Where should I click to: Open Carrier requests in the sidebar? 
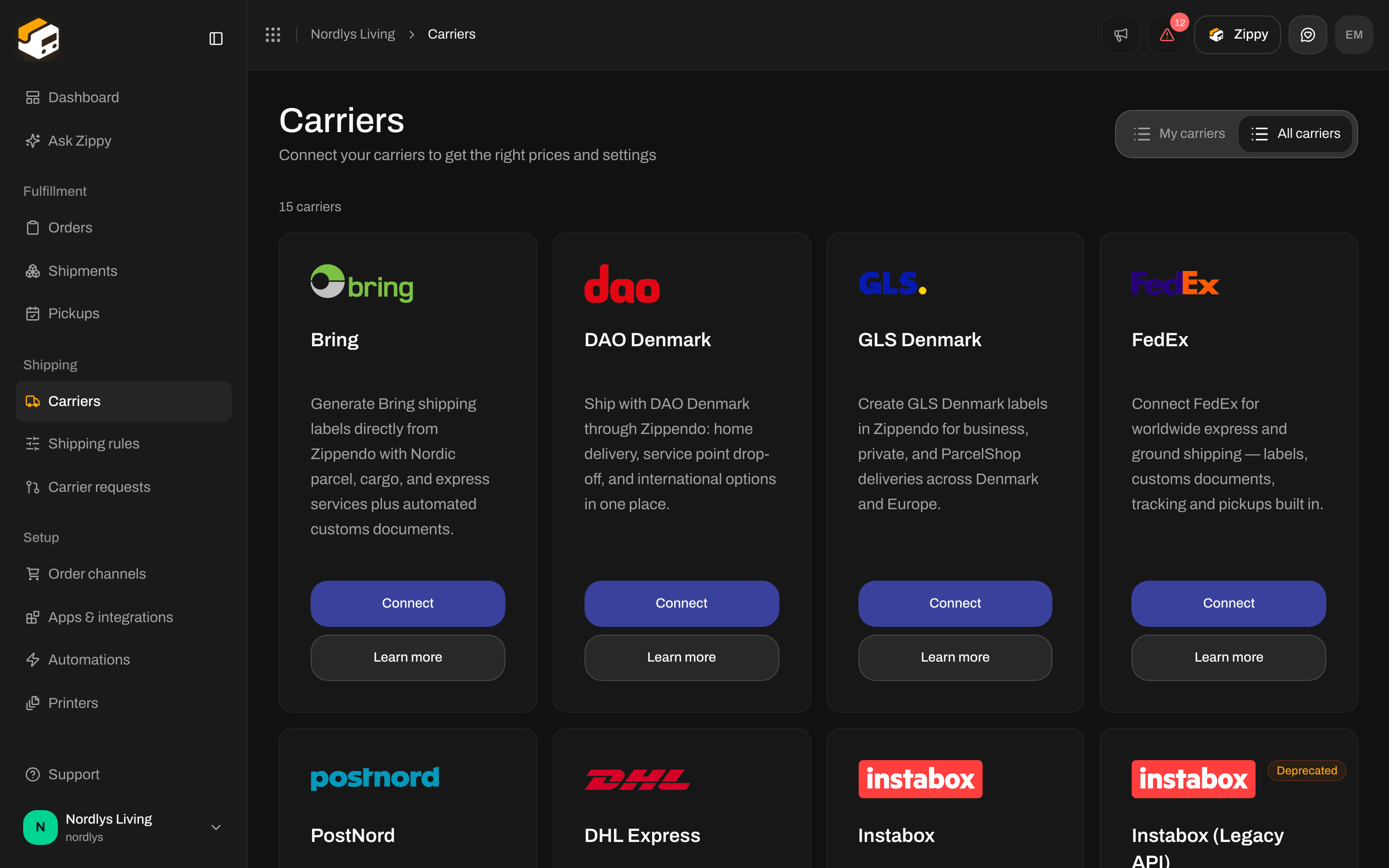pyautogui.click(x=123, y=487)
